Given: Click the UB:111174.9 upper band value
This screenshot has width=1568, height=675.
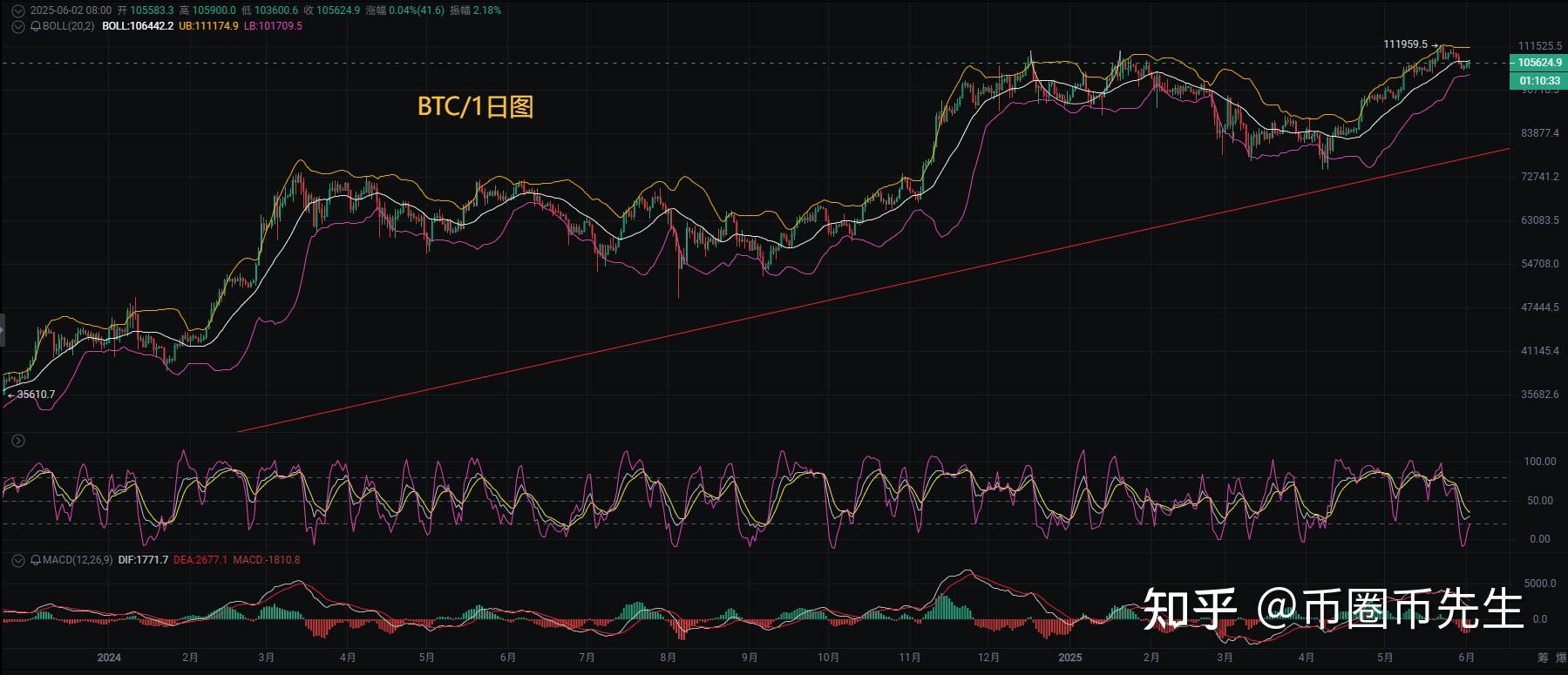Looking at the screenshot, I should click(208, 26).
